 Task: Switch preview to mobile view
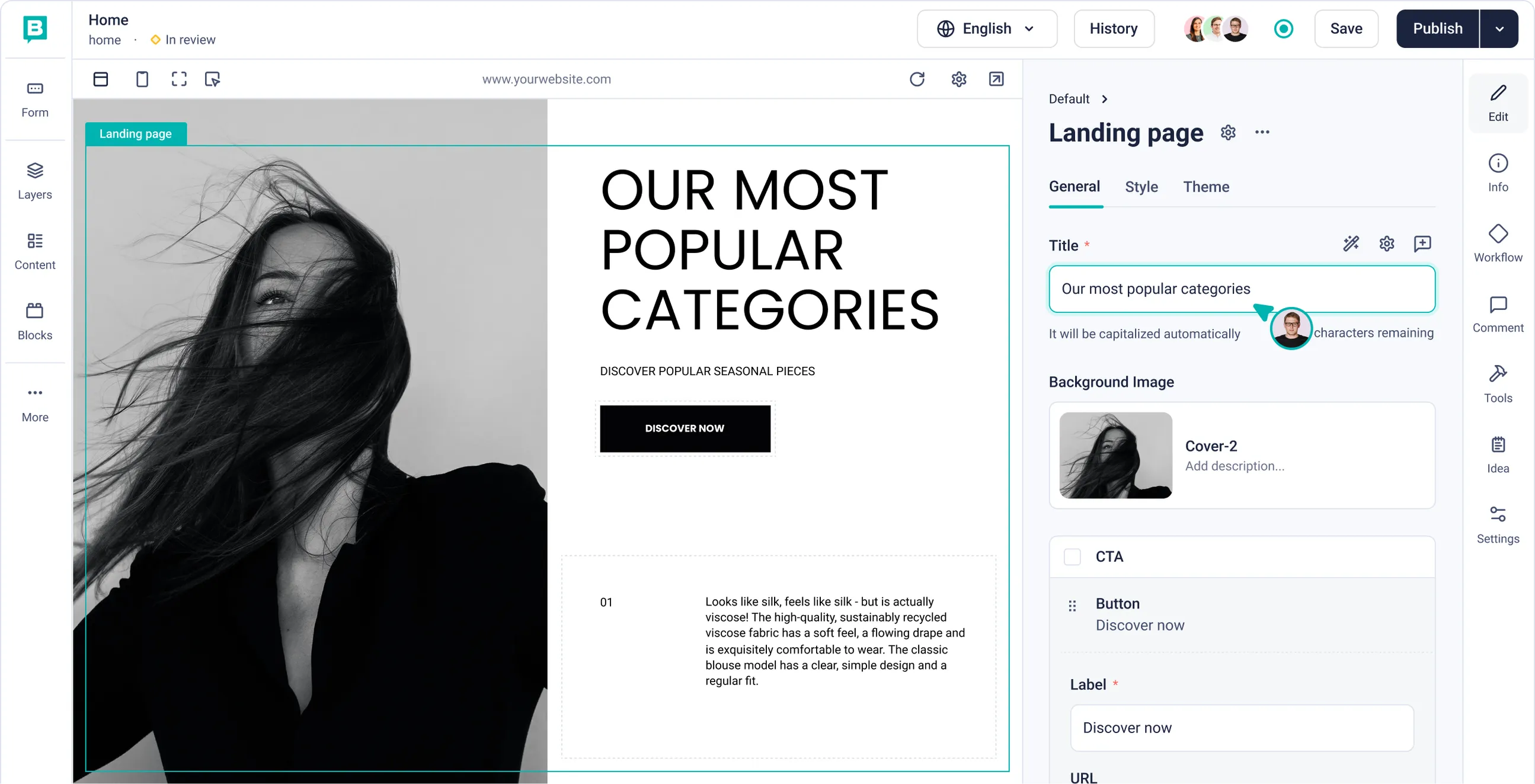142,79
